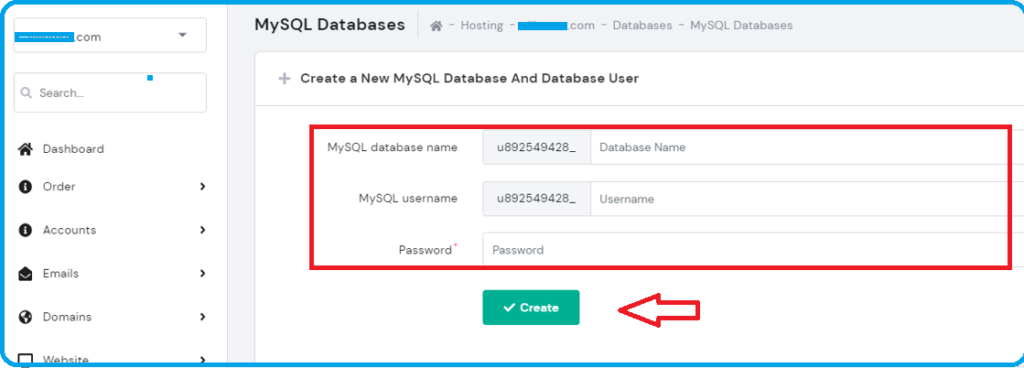Expand the Order submenu chevron
The height and width of the screenshot is (368, 1024).
click(202, 187)
